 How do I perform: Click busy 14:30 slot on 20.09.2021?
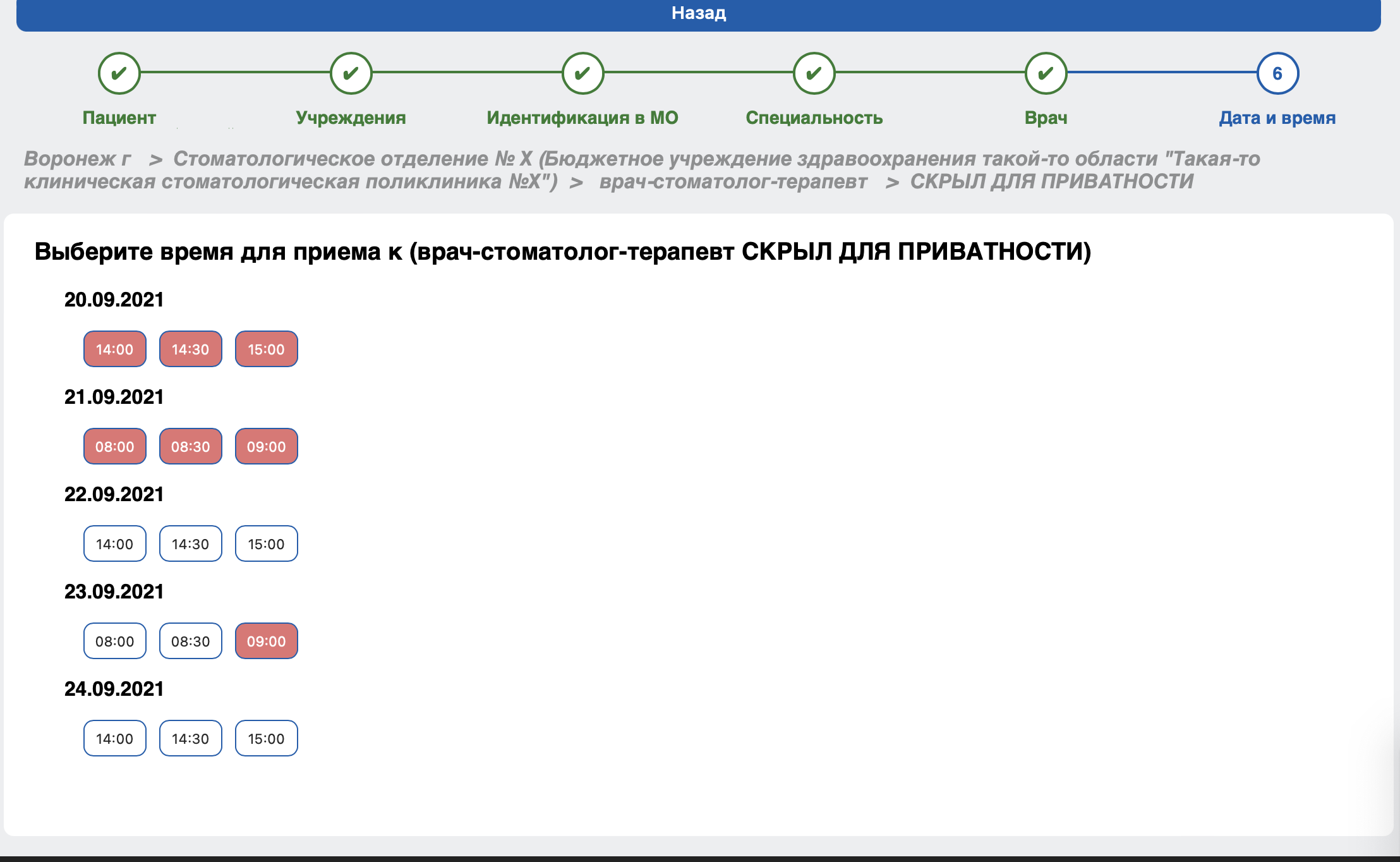click(191, 349)
